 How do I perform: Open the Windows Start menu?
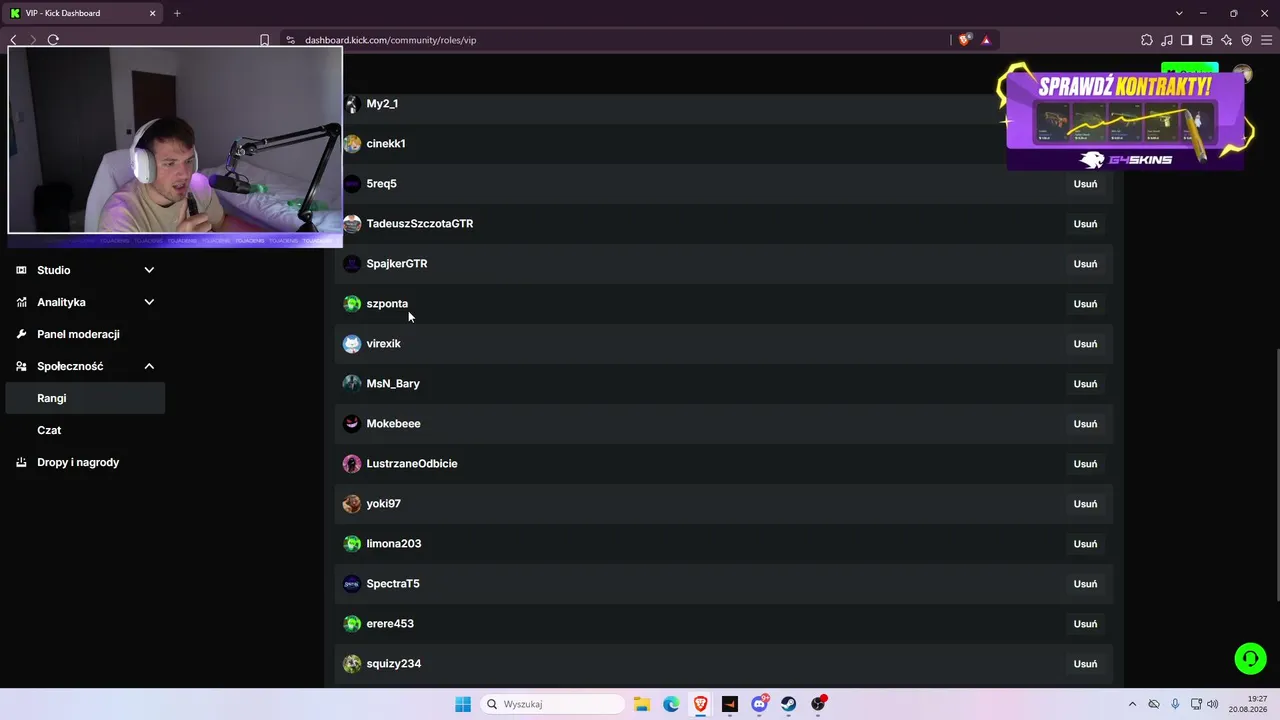[463, 704]
